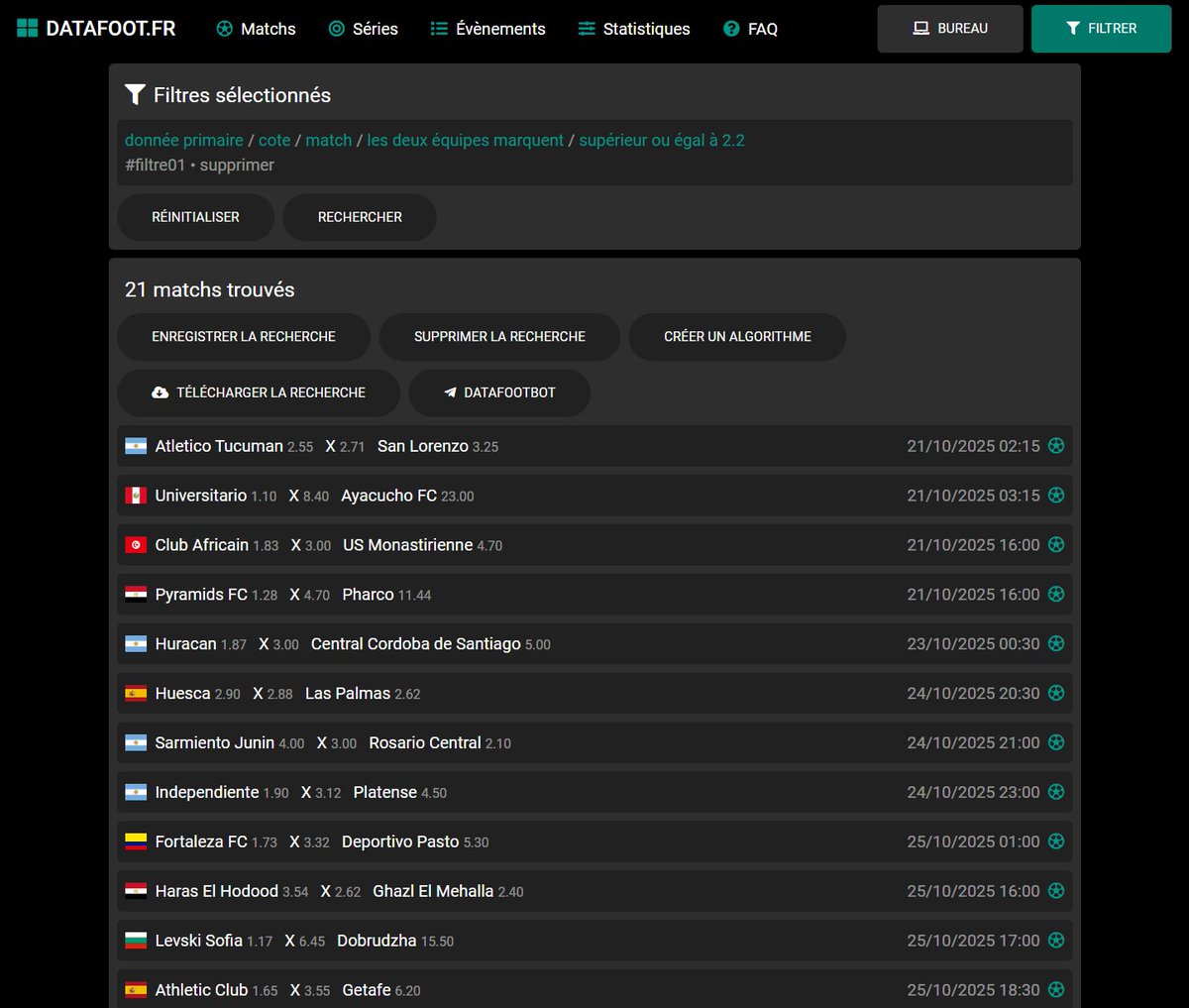The image size is (1189, 1008).
Task: Select the Ayacucho FC team name
Action: tap(388, 496)
